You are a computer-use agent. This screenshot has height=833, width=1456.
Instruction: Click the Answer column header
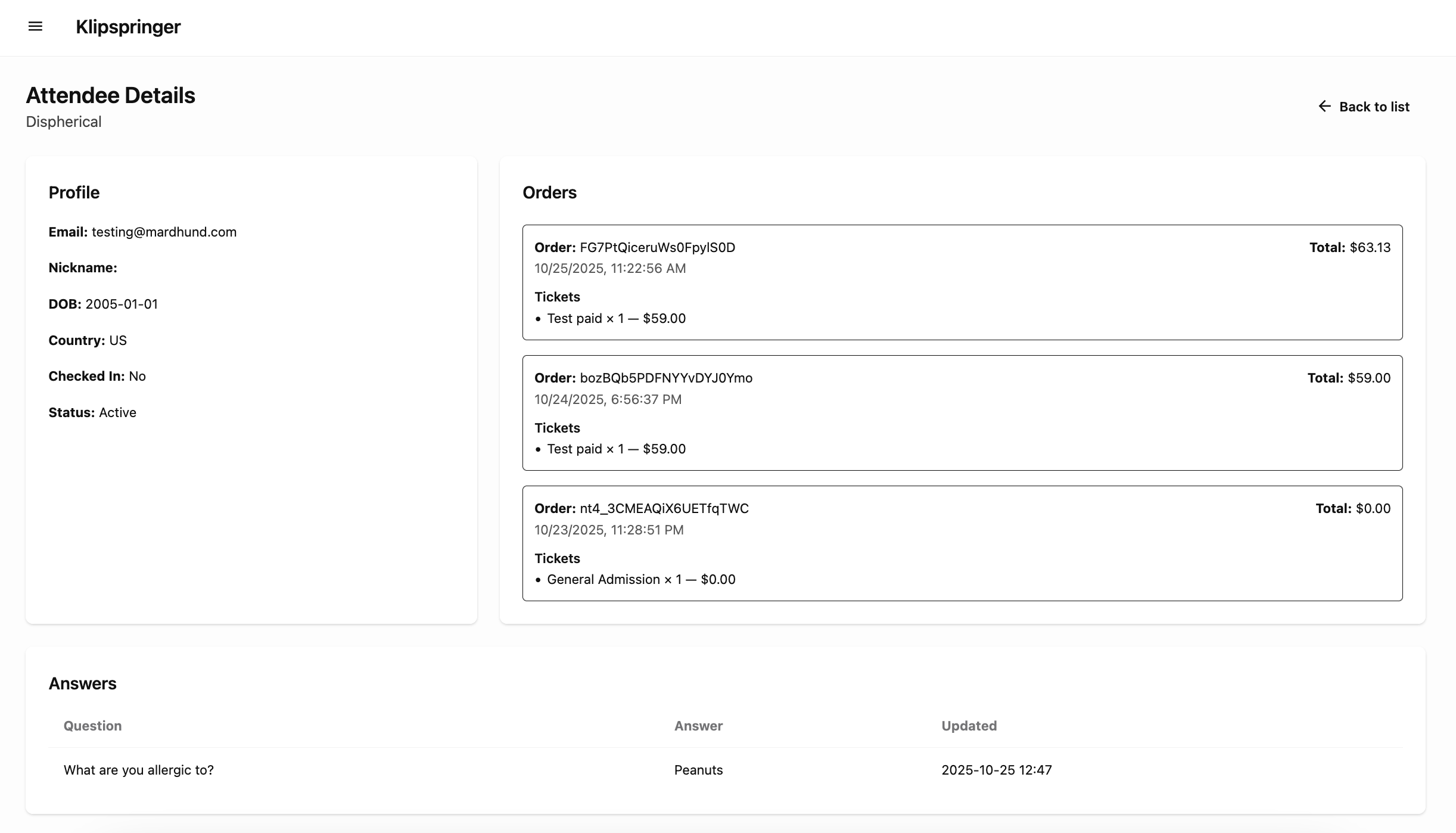pos(698,726)
